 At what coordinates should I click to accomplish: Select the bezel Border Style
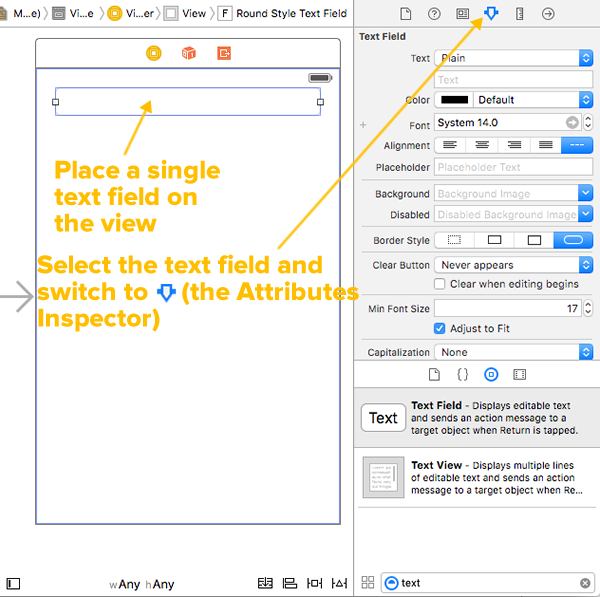click(x=534, y=240)
